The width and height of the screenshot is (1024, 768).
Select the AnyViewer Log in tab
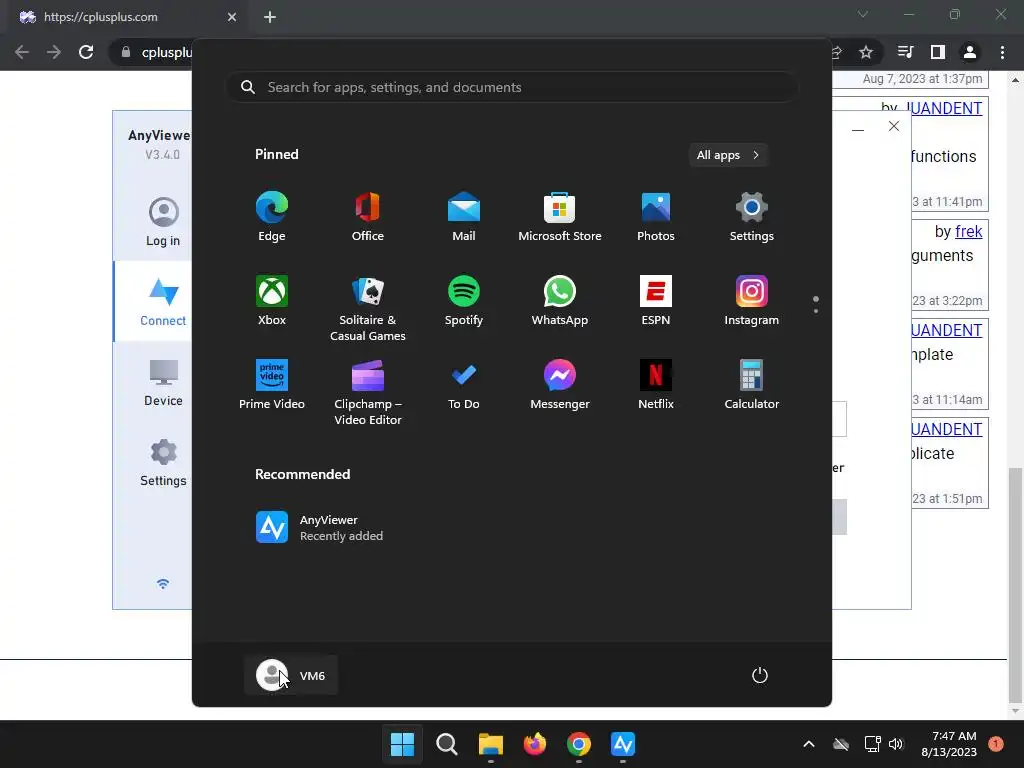tap(163, 222)
